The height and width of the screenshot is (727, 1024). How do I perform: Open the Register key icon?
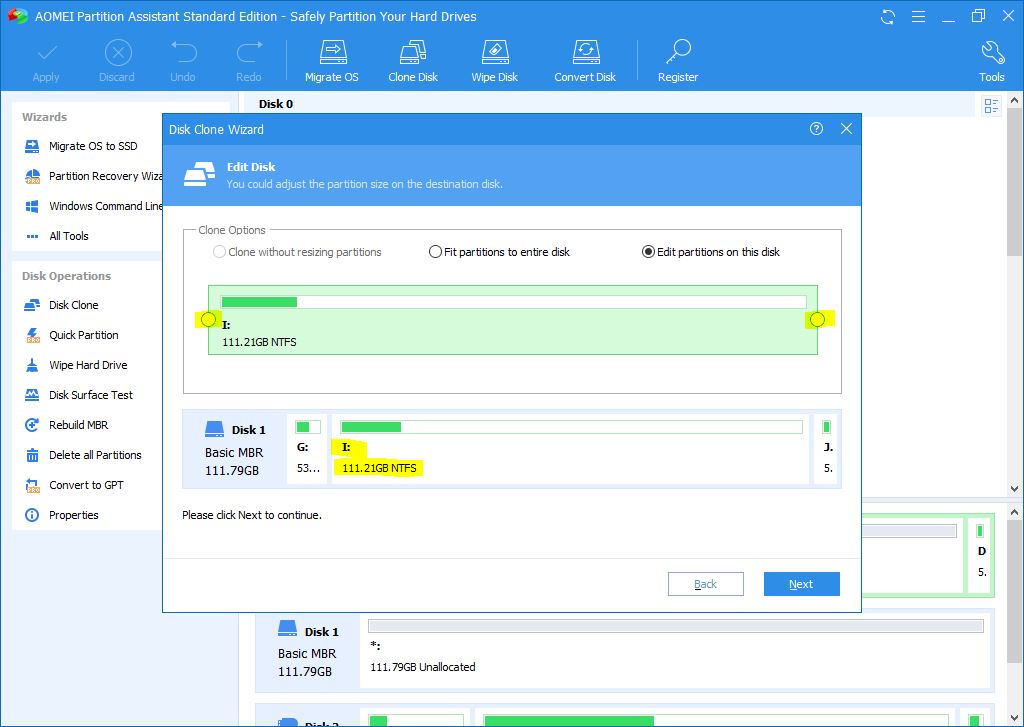tap(678, 53)
